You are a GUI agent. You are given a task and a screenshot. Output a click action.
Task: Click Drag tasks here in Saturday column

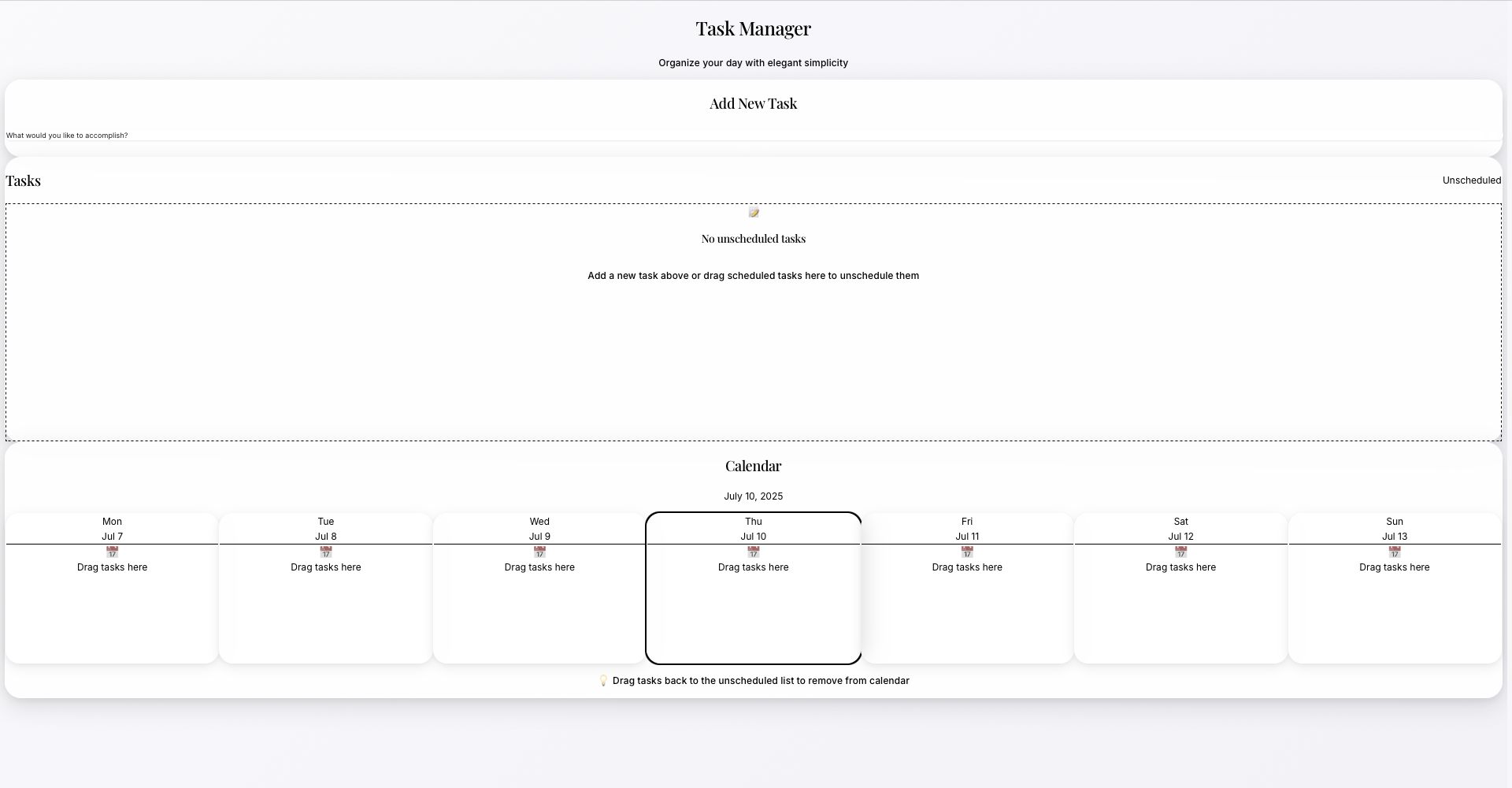pos(1180,567)
